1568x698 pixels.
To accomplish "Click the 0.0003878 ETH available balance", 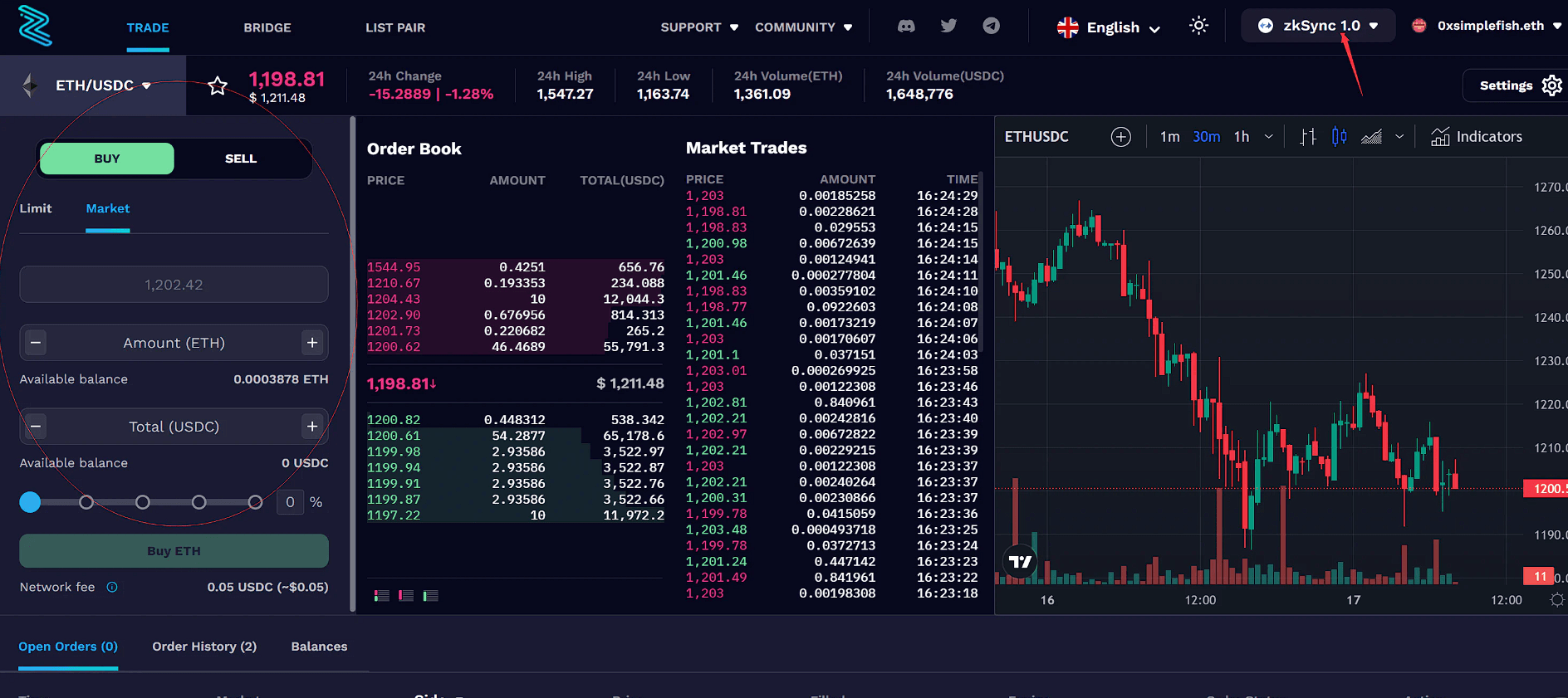I will click(281, 379).
